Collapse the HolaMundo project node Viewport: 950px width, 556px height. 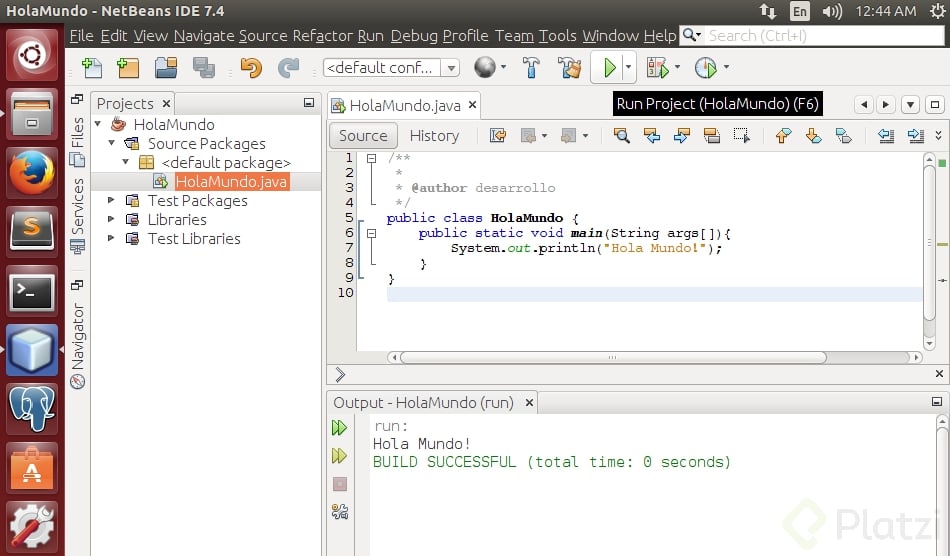point(98,124)
